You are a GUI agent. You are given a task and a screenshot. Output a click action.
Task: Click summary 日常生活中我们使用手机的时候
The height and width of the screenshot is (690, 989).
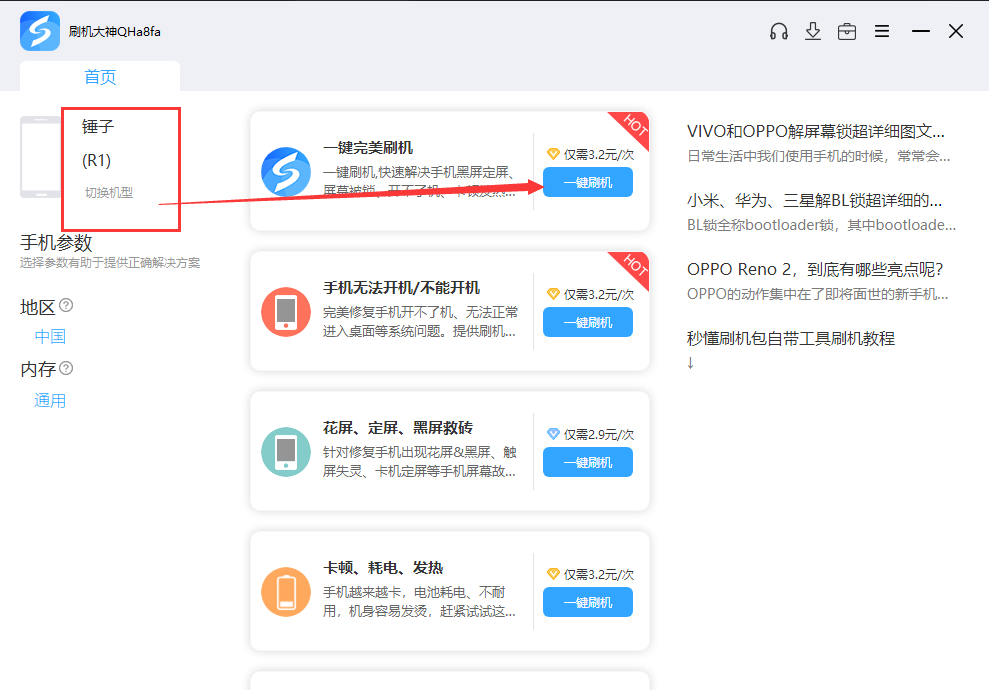click(x=819, y=156)
